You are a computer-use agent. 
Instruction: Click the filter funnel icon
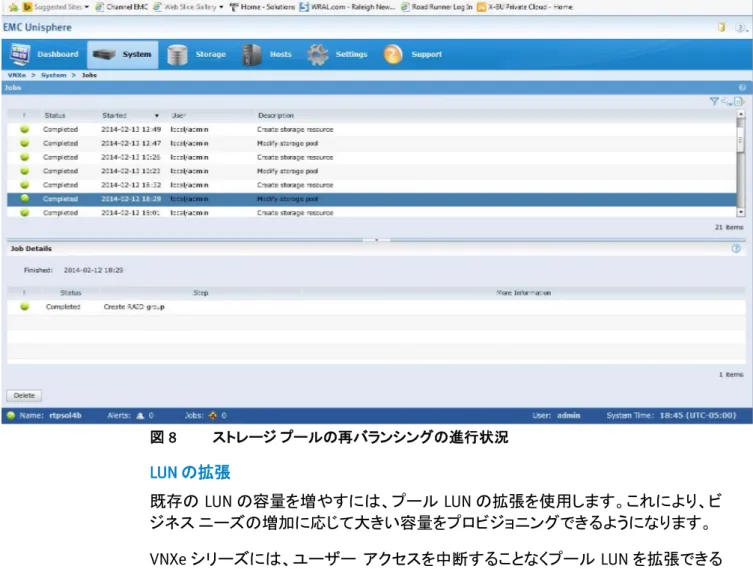(714, 101)
